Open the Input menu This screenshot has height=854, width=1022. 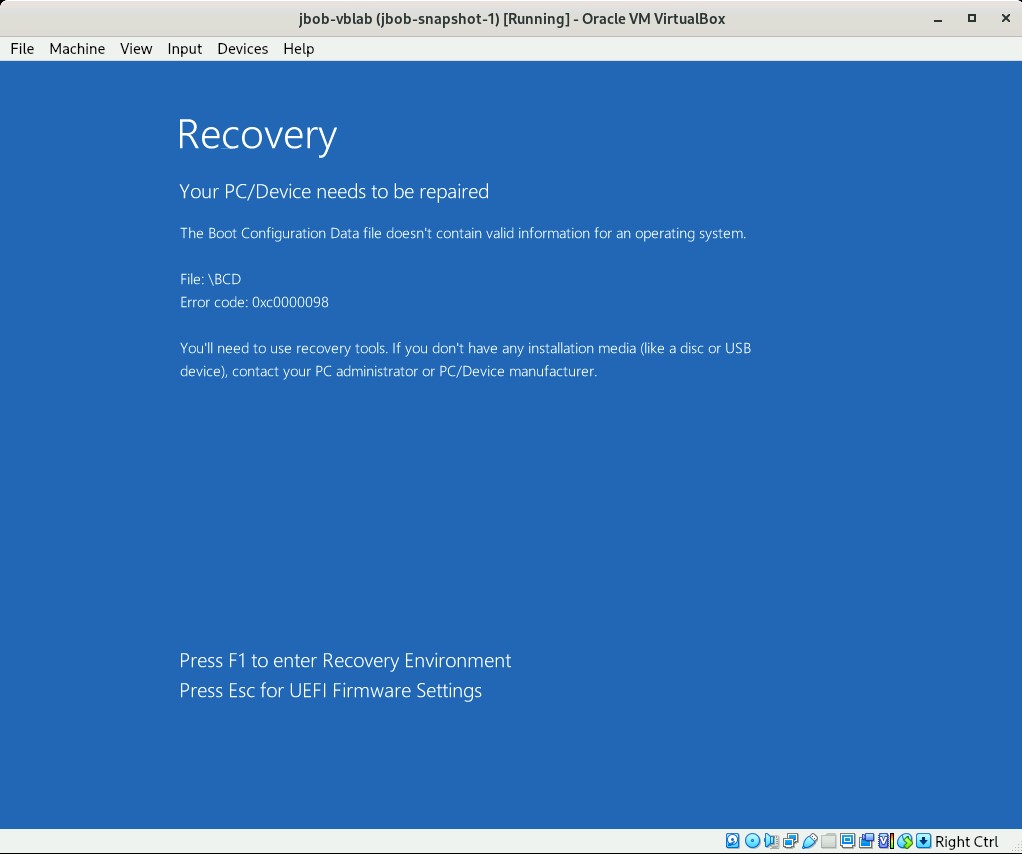[x=185, y=48]
